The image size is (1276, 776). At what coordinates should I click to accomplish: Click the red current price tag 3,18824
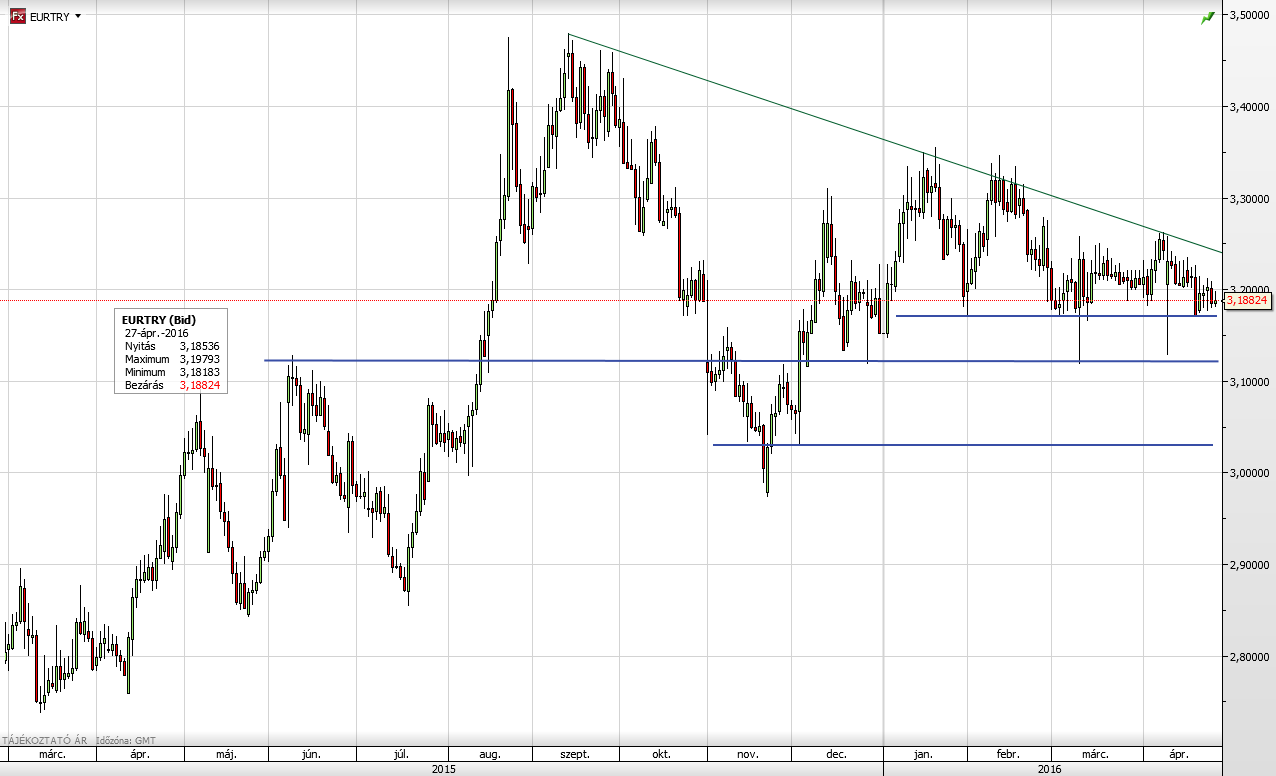tap(1248, 300)
